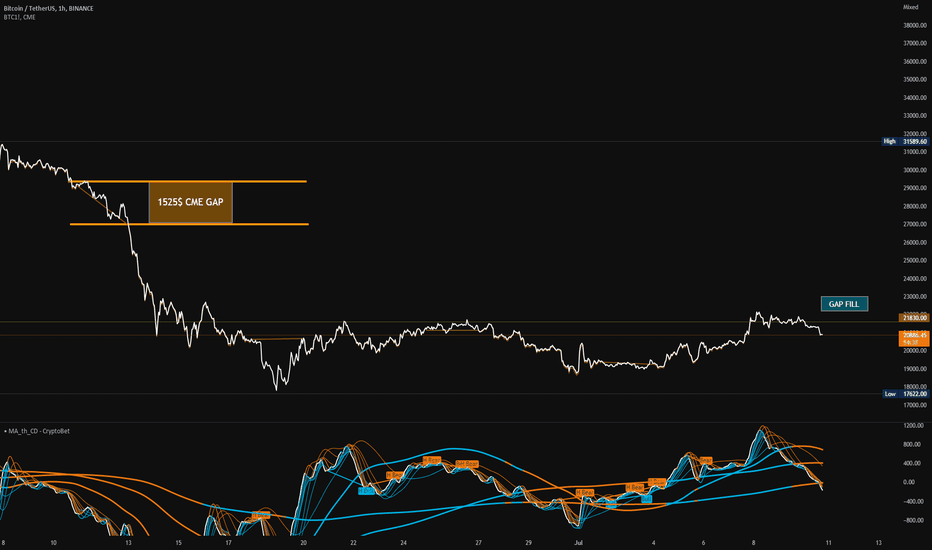The image size is (932, 550).
Task: Click date 27 on the time axis
Action: [x=478, y=543]
